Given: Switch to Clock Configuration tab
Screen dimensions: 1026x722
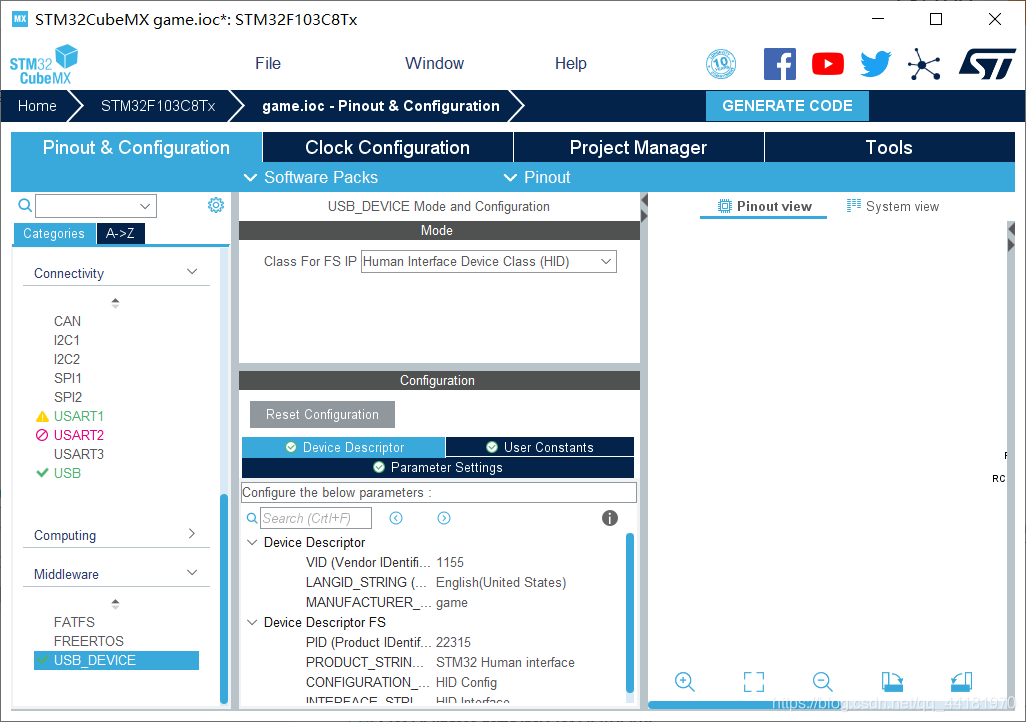Looking at the screenshot, I should 387,147.
